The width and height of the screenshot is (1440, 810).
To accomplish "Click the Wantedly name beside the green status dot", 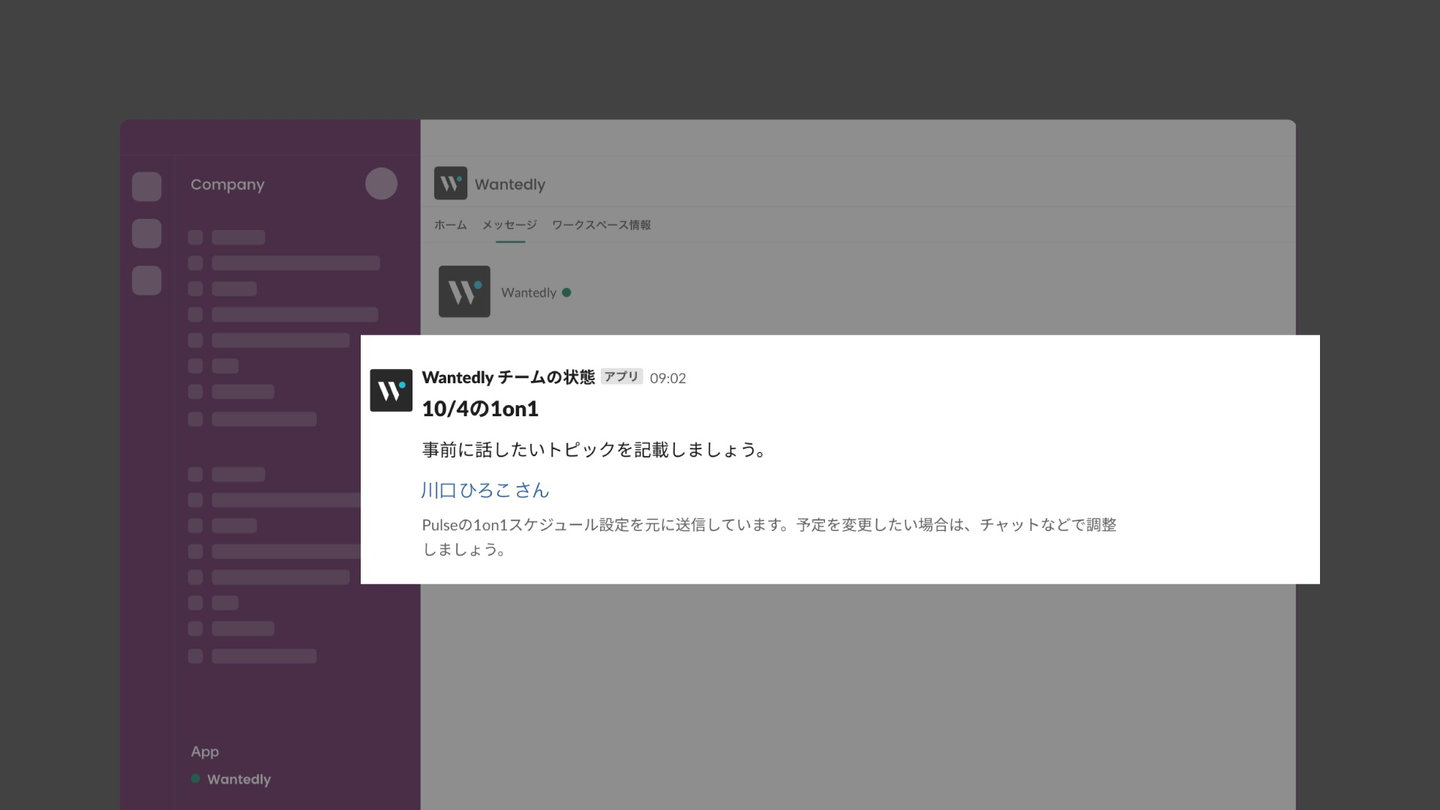I will point(529,293).
